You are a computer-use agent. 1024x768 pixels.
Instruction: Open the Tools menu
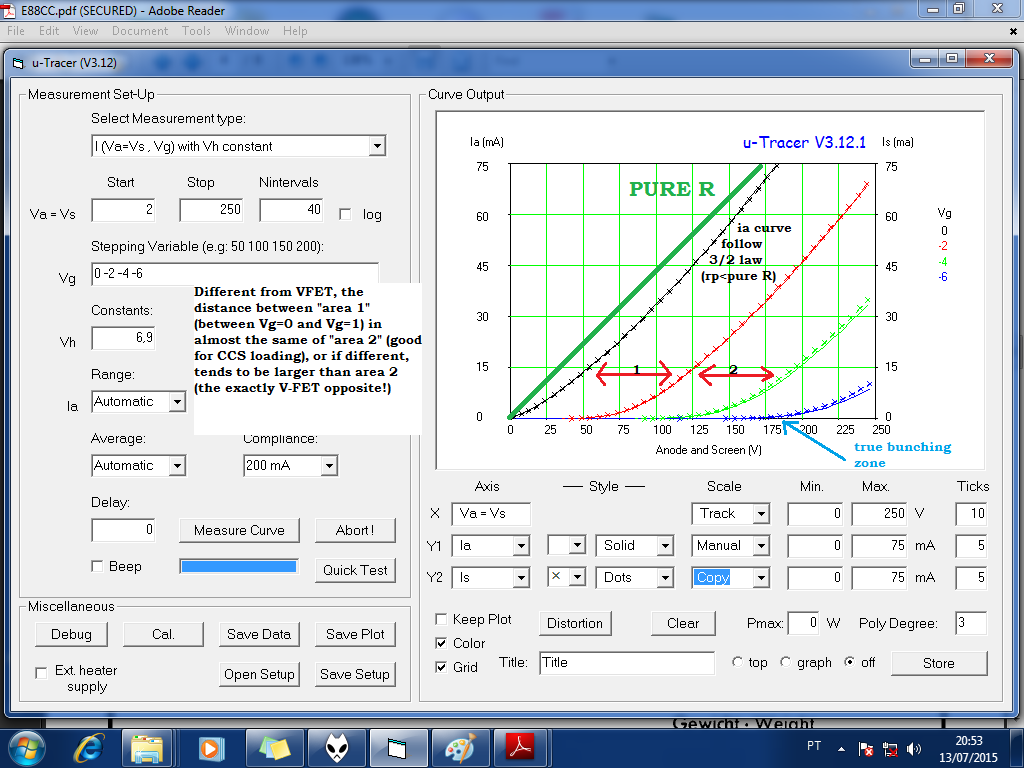click(196, 31)
